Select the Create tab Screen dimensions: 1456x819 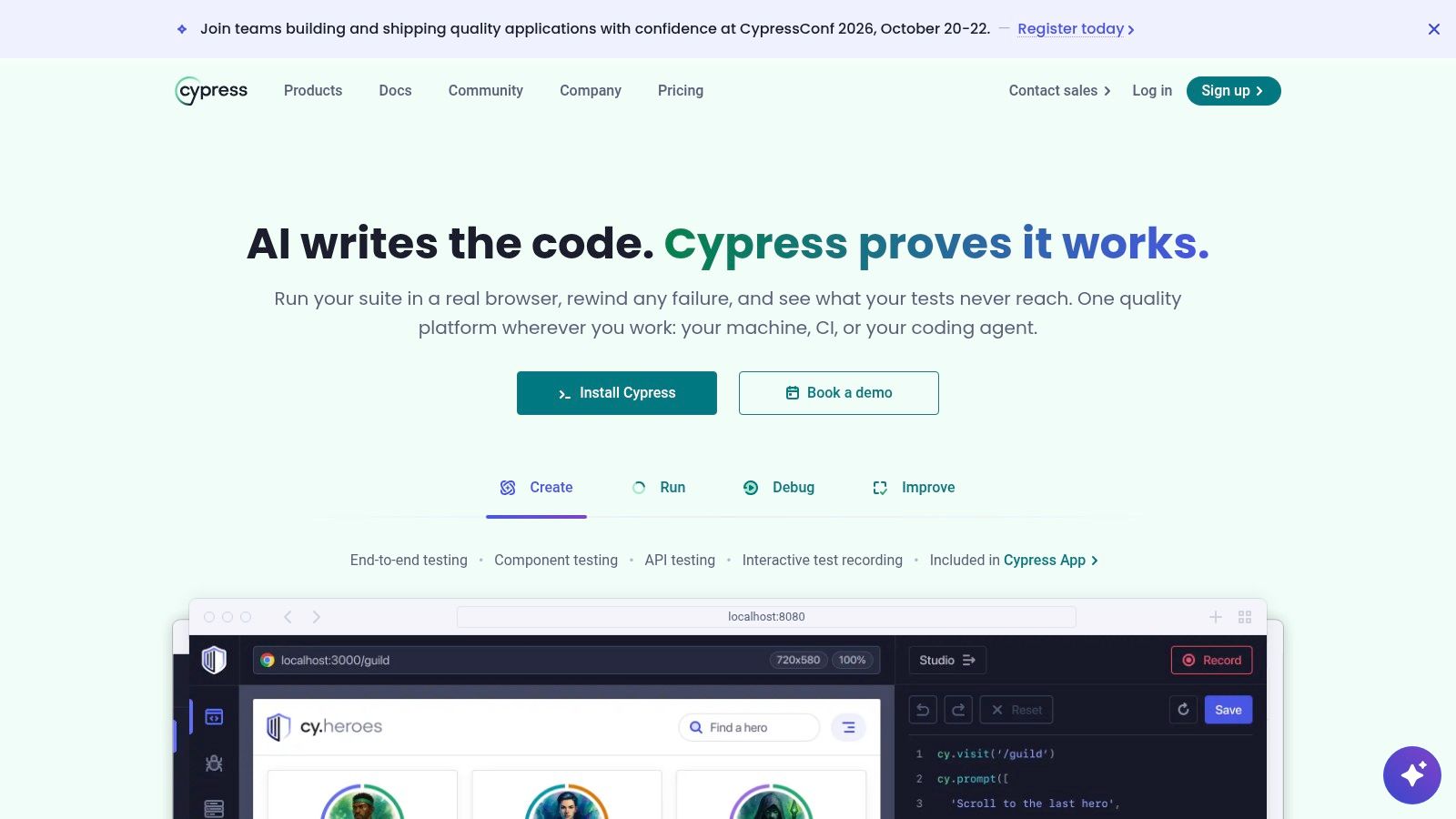(536, 488)
